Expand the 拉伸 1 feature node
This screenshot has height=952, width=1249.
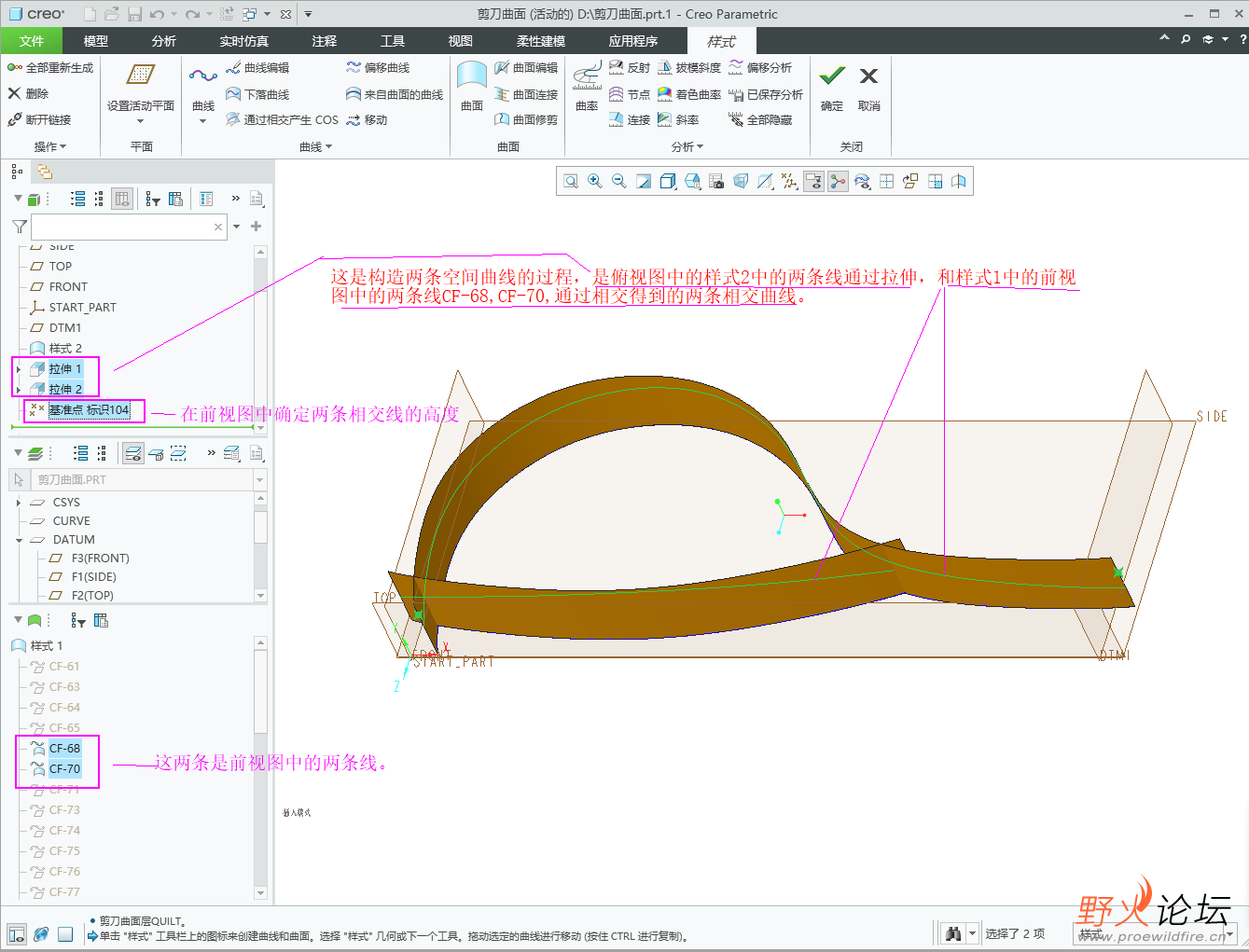tap(19, 369)
